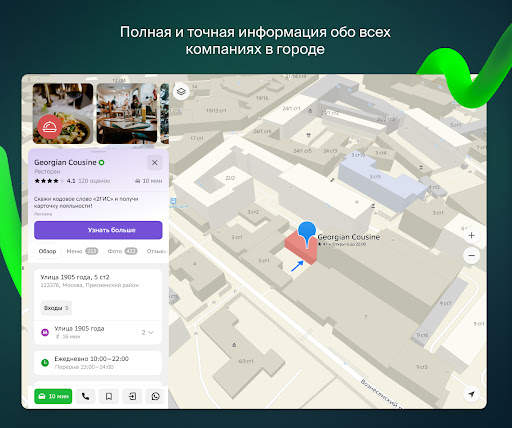This screenshot has height=428, width=512.
Task: Click the 'Улица 1905 года' metro row
Action: coord(98,332)
